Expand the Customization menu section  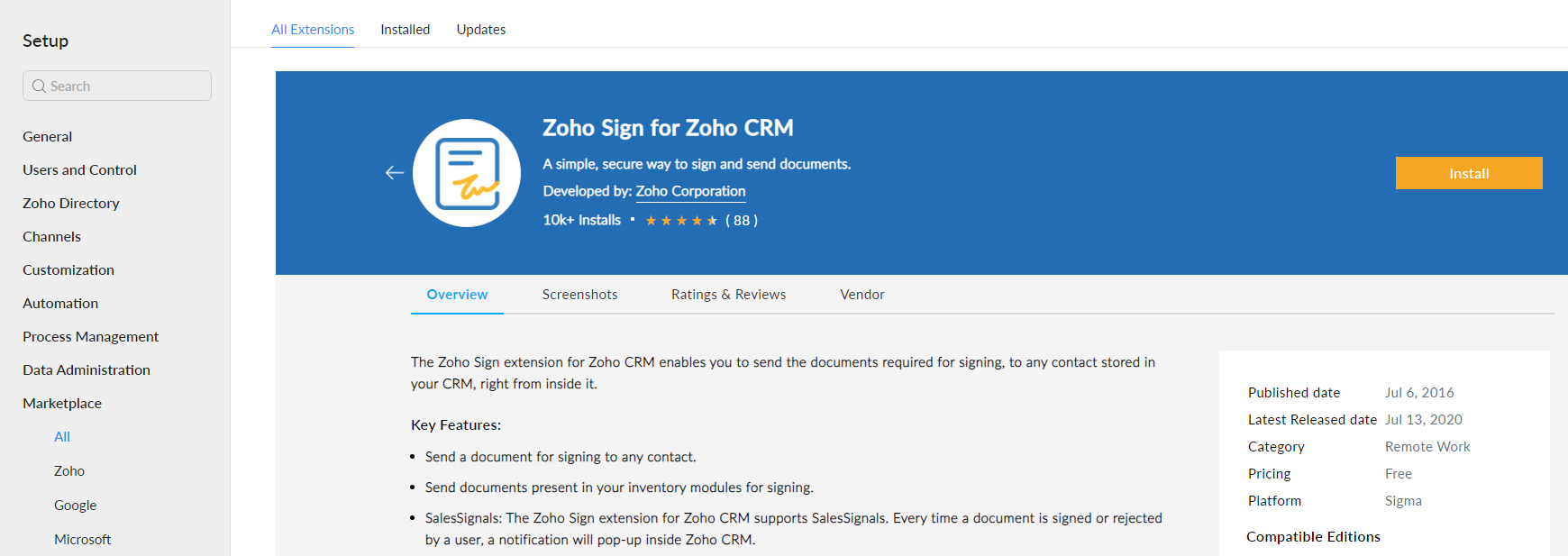point(68,270)
